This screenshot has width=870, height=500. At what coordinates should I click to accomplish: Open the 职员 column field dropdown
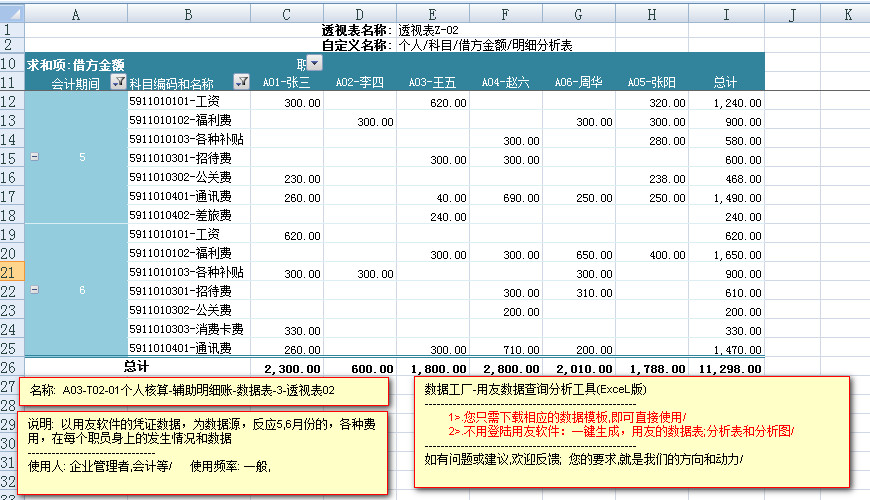pos(314,64)
